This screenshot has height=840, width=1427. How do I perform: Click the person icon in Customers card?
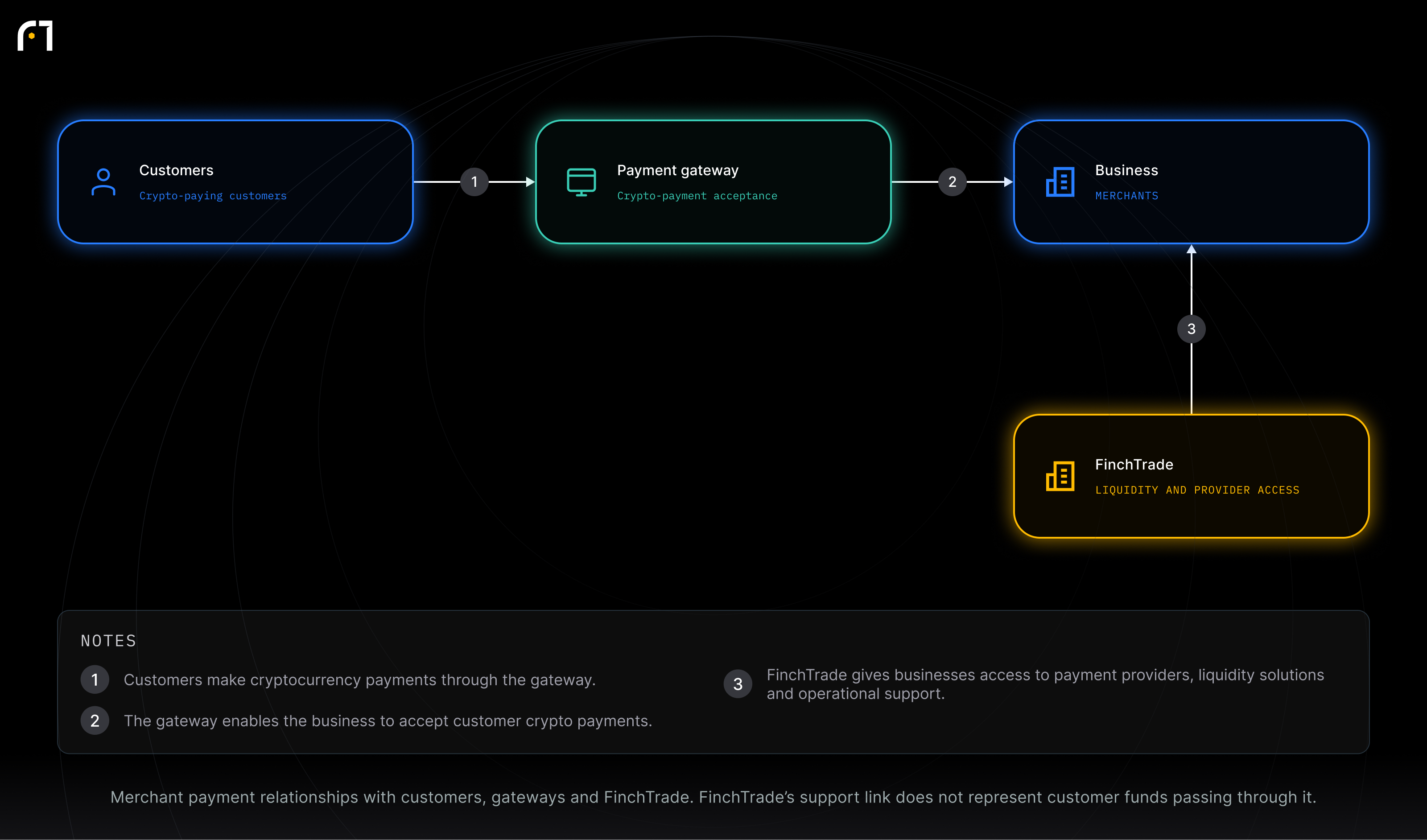pos(103,182)
